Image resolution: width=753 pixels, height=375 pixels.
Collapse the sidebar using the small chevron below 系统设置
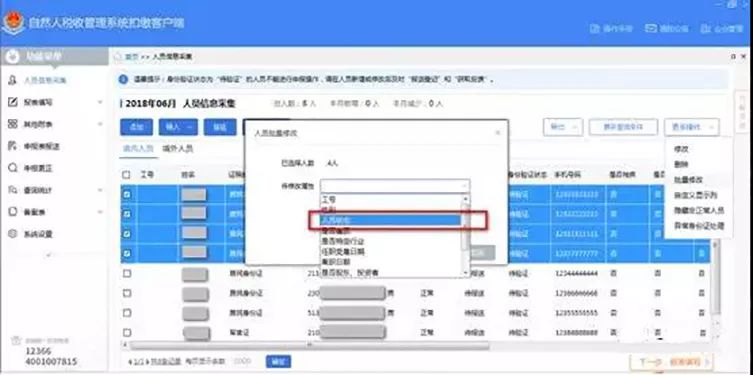tap(50, 254)
